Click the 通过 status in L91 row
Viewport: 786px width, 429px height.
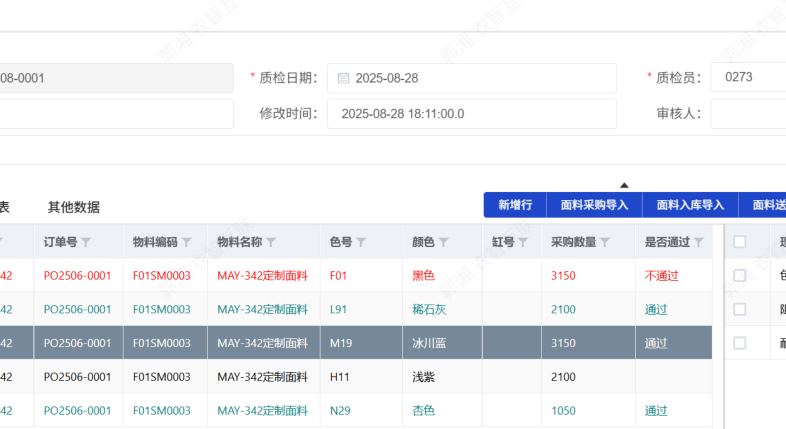(x=674, y=310)
